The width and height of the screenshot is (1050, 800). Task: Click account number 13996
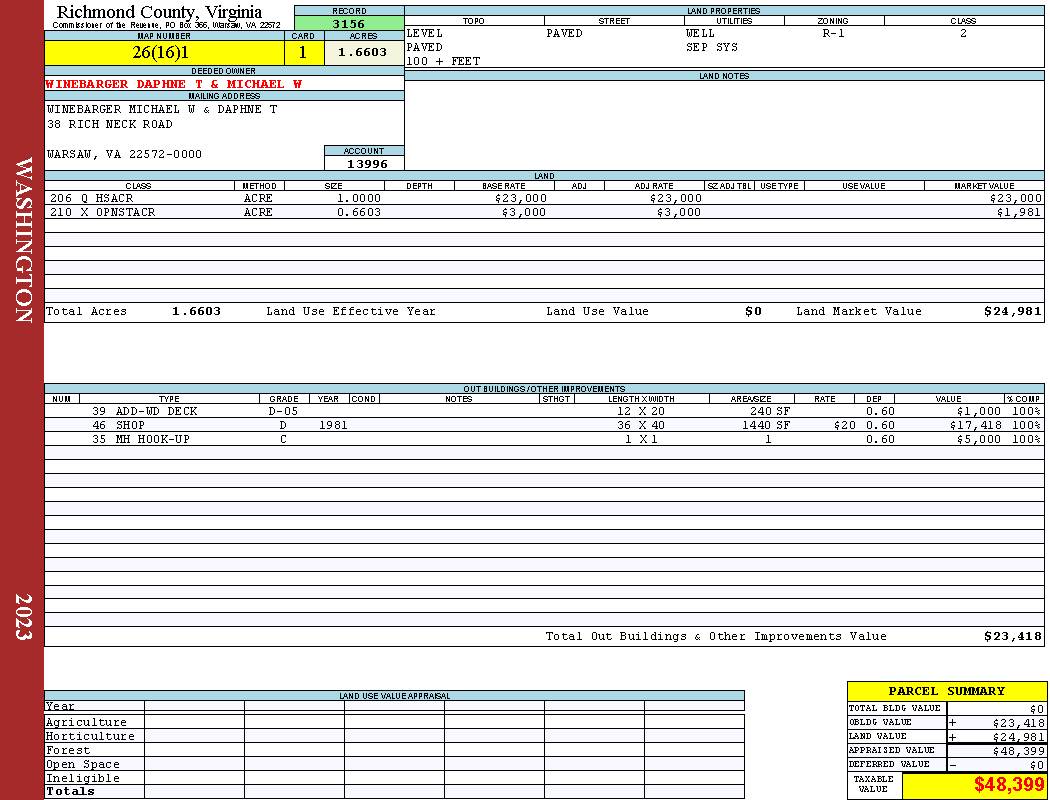tap(367, 164)
